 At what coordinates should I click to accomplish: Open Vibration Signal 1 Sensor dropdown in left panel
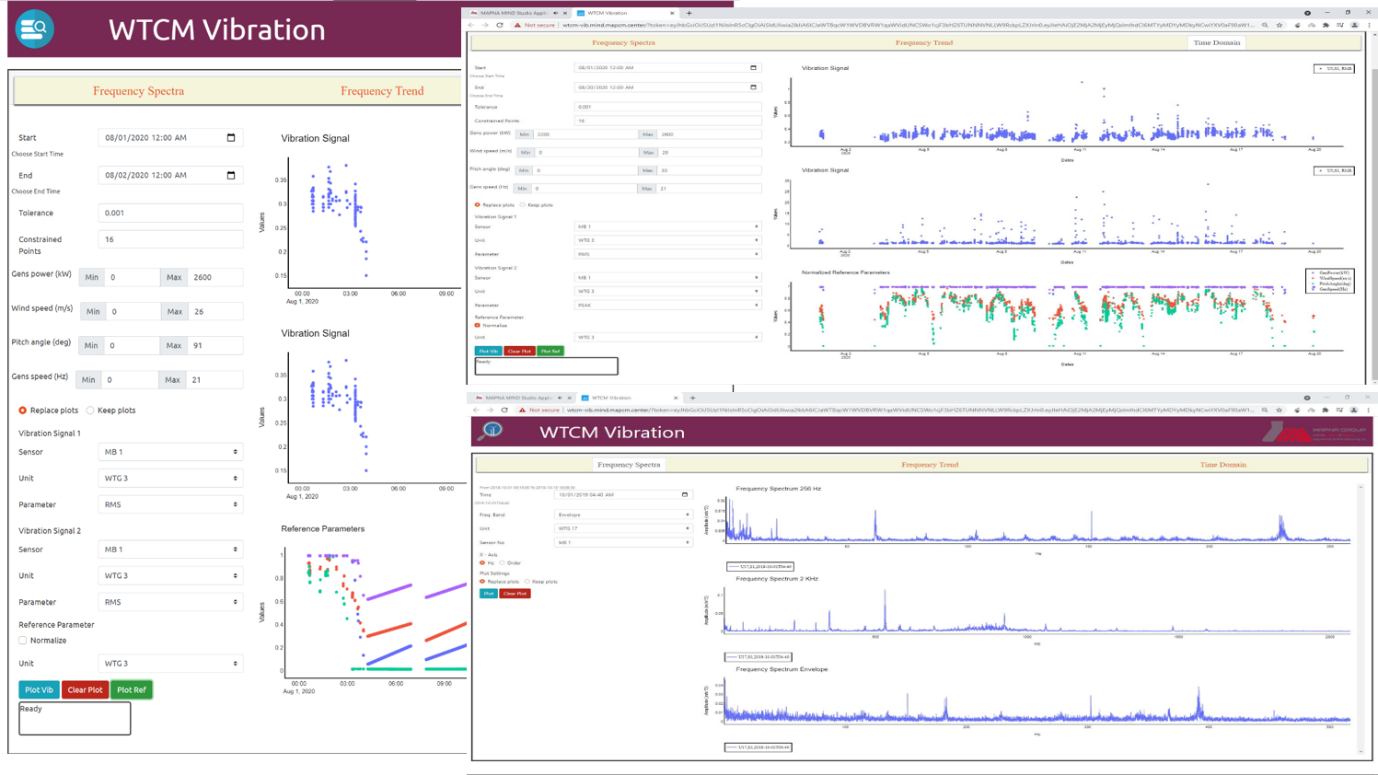tap(171, 452)
